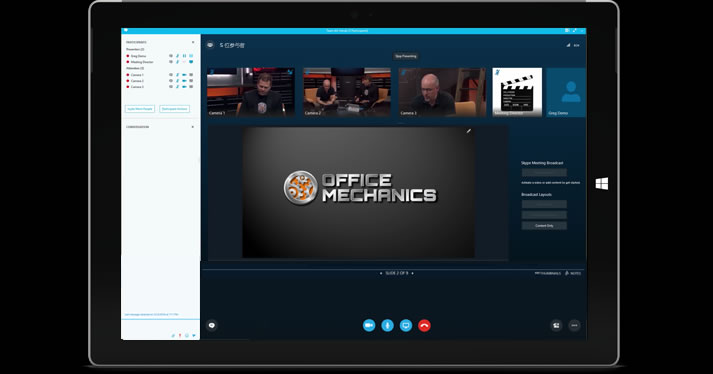Toggle Camera 3 microphone mute icon
The width and height of the screenshot is (713, 374).
pos(177,86)
